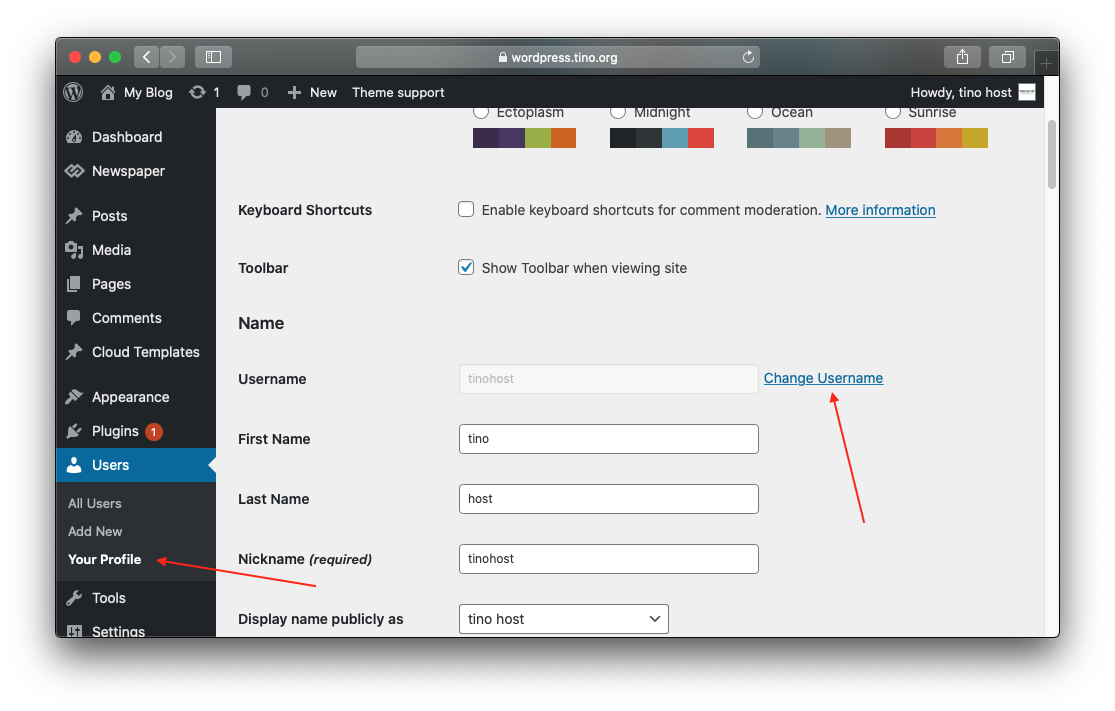Click the More information link

(880, 210)
